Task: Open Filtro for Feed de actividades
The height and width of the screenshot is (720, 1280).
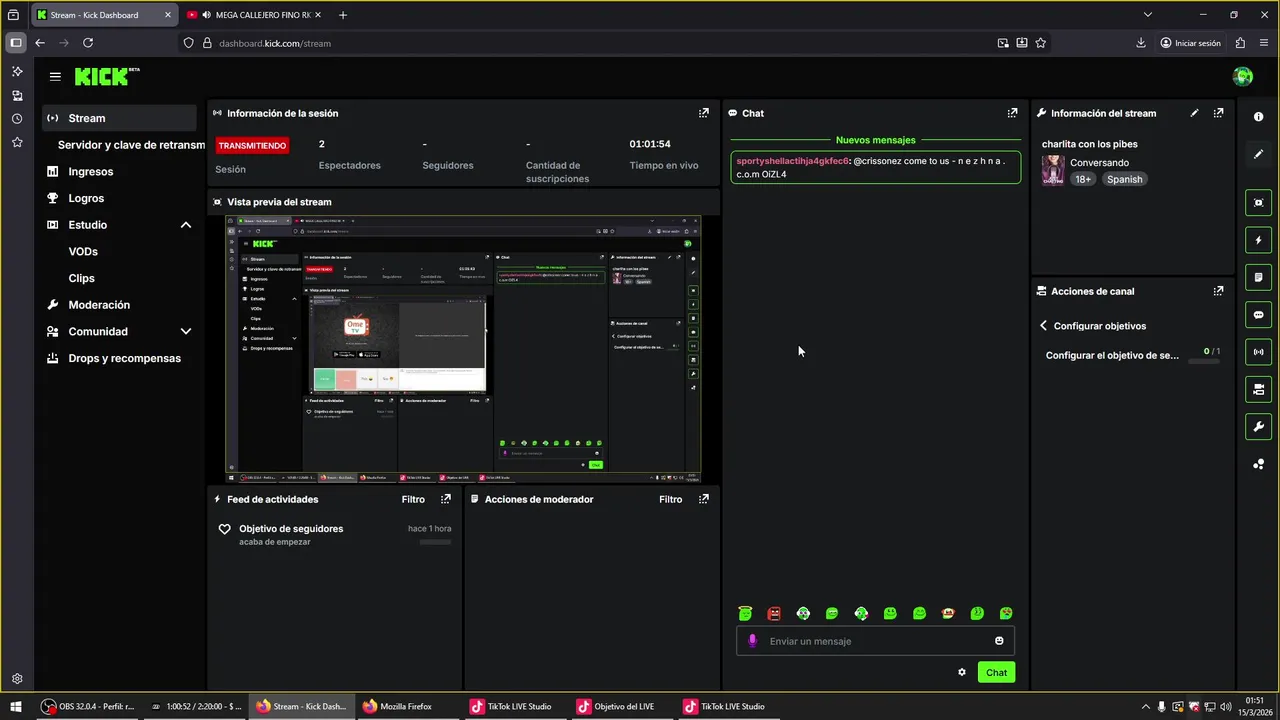Action: [413, 499]
